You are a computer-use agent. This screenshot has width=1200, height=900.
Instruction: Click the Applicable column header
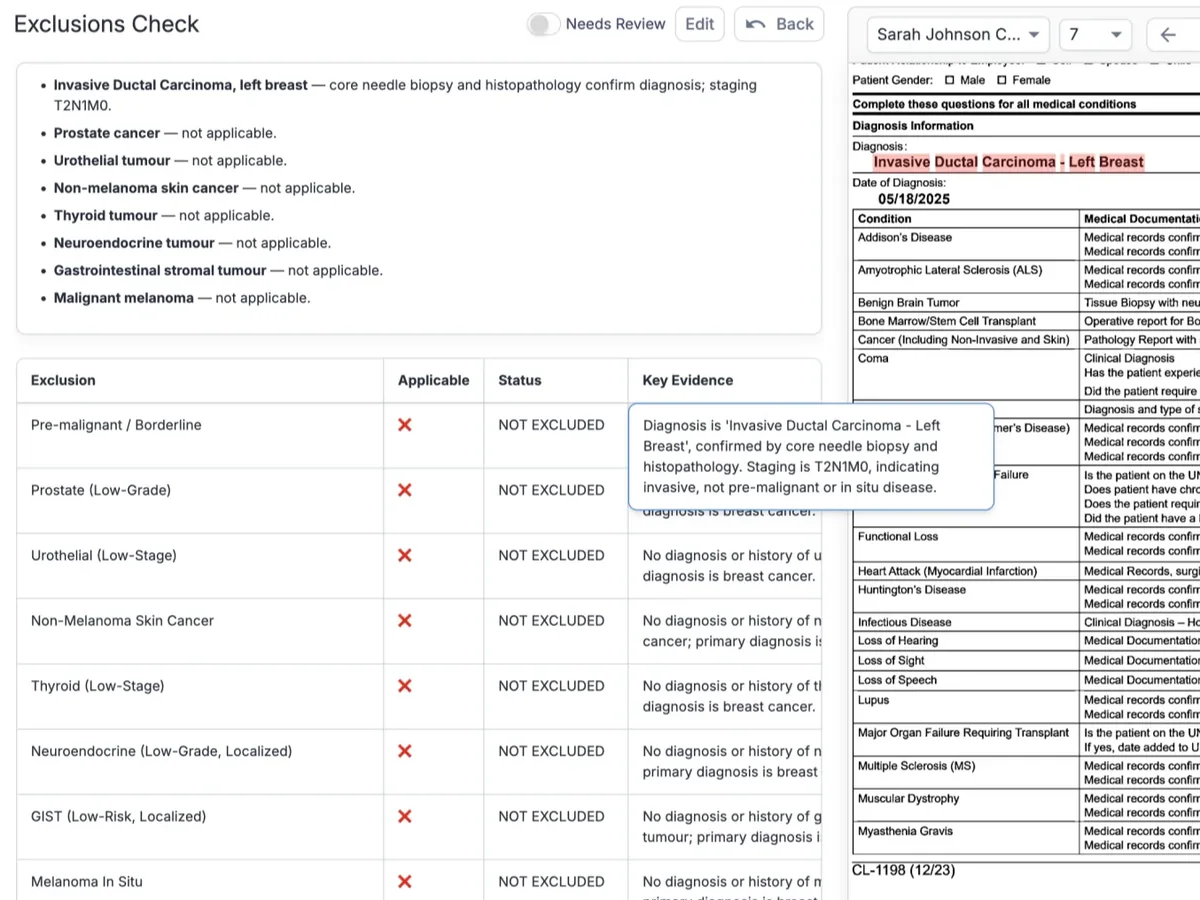(x=433, y=380)
